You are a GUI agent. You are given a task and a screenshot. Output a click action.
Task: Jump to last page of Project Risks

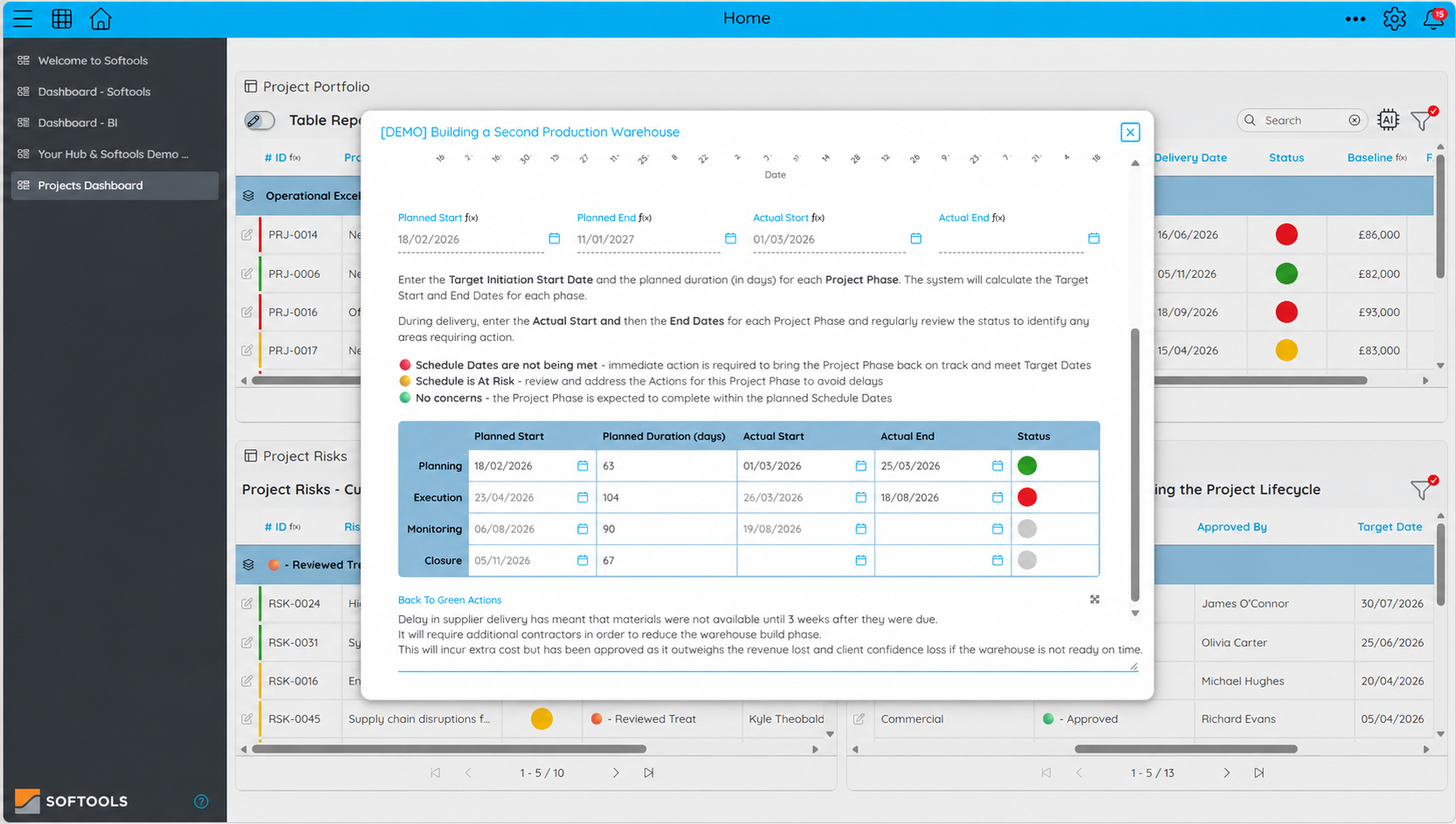point(648,772)
